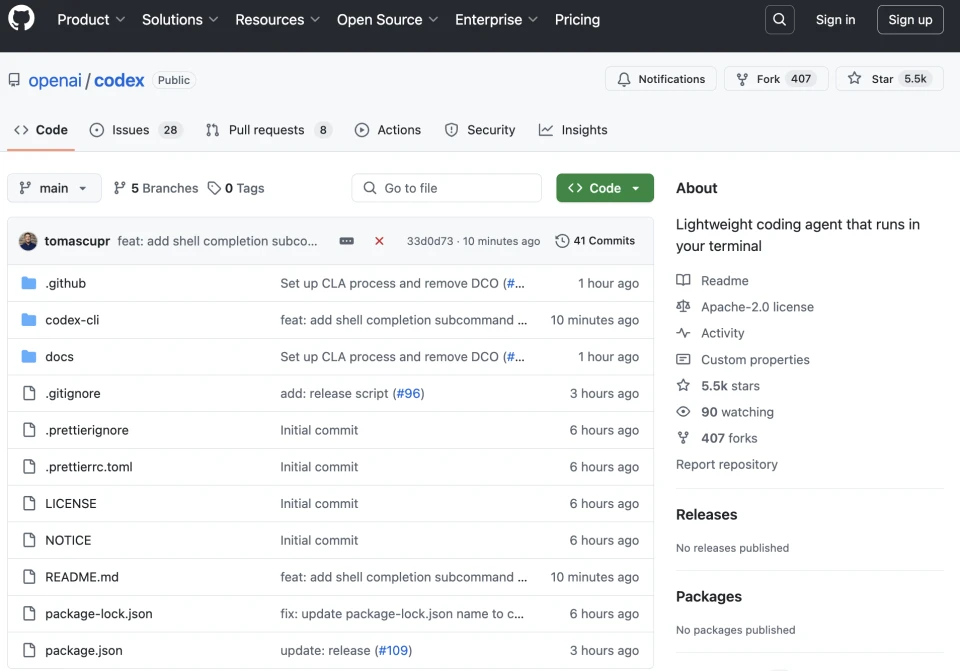Click the failed status X icon

[x=379, y=241]
